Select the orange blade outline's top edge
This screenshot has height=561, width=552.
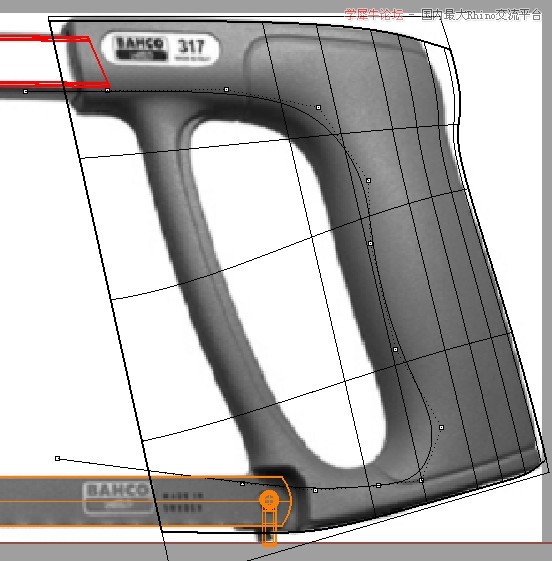tap(143, 477)
